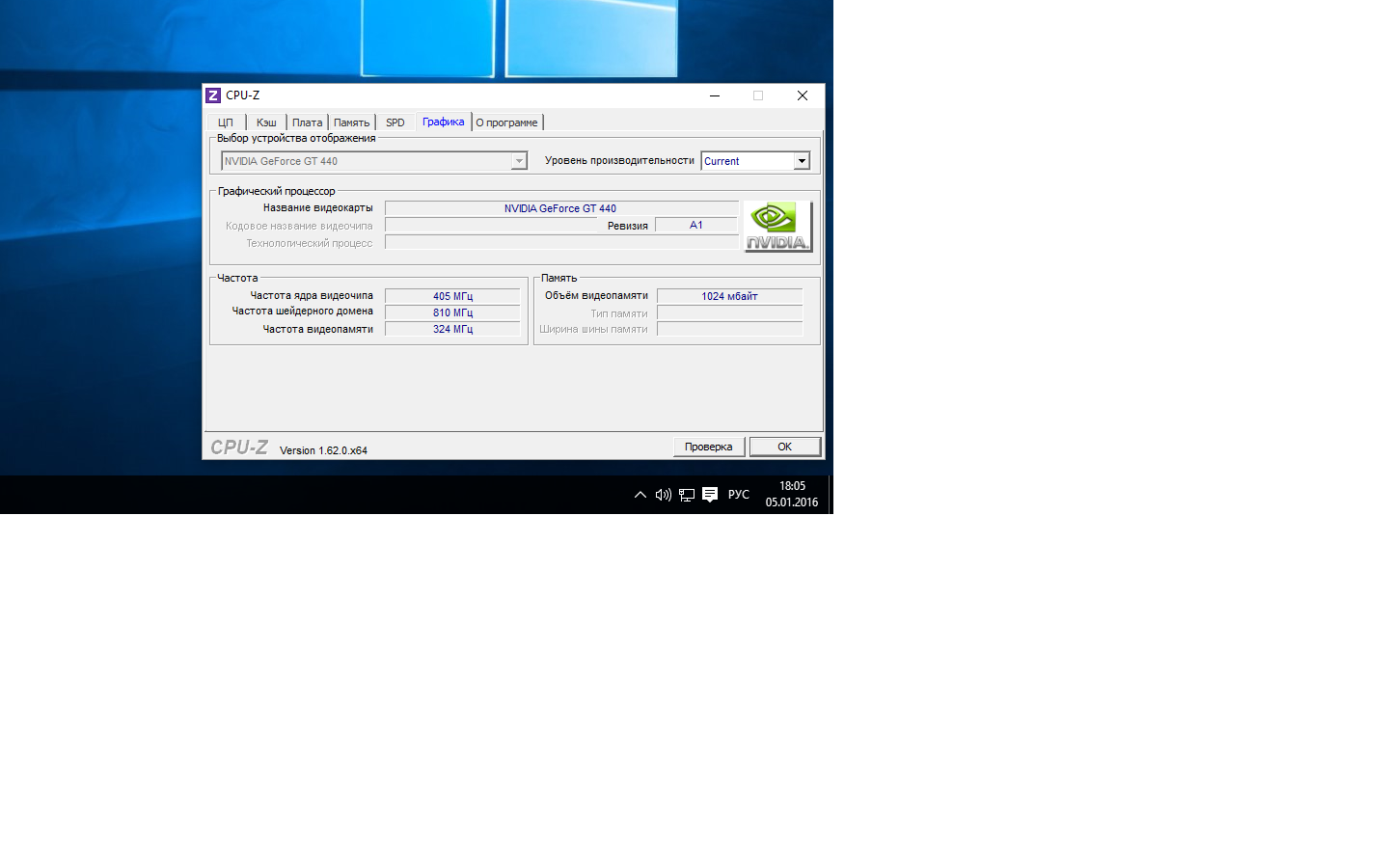Click the NVIDIA logo image
Image resolution: width=1389 pixels, height=868 pixels.
click(777, 227)
